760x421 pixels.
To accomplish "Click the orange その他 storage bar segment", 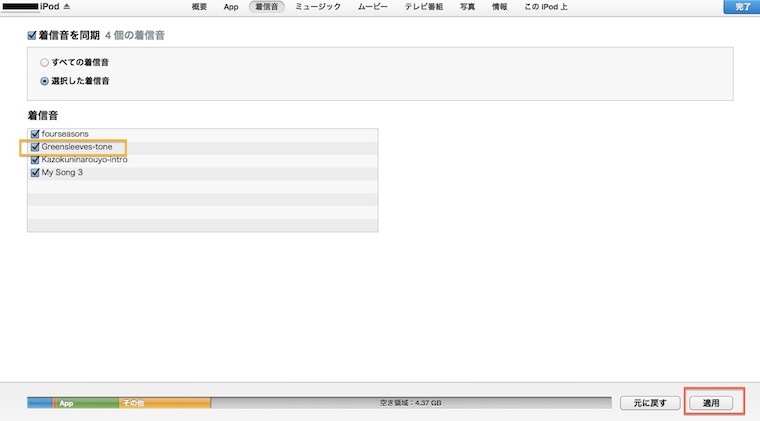I will tap(164, 403).
